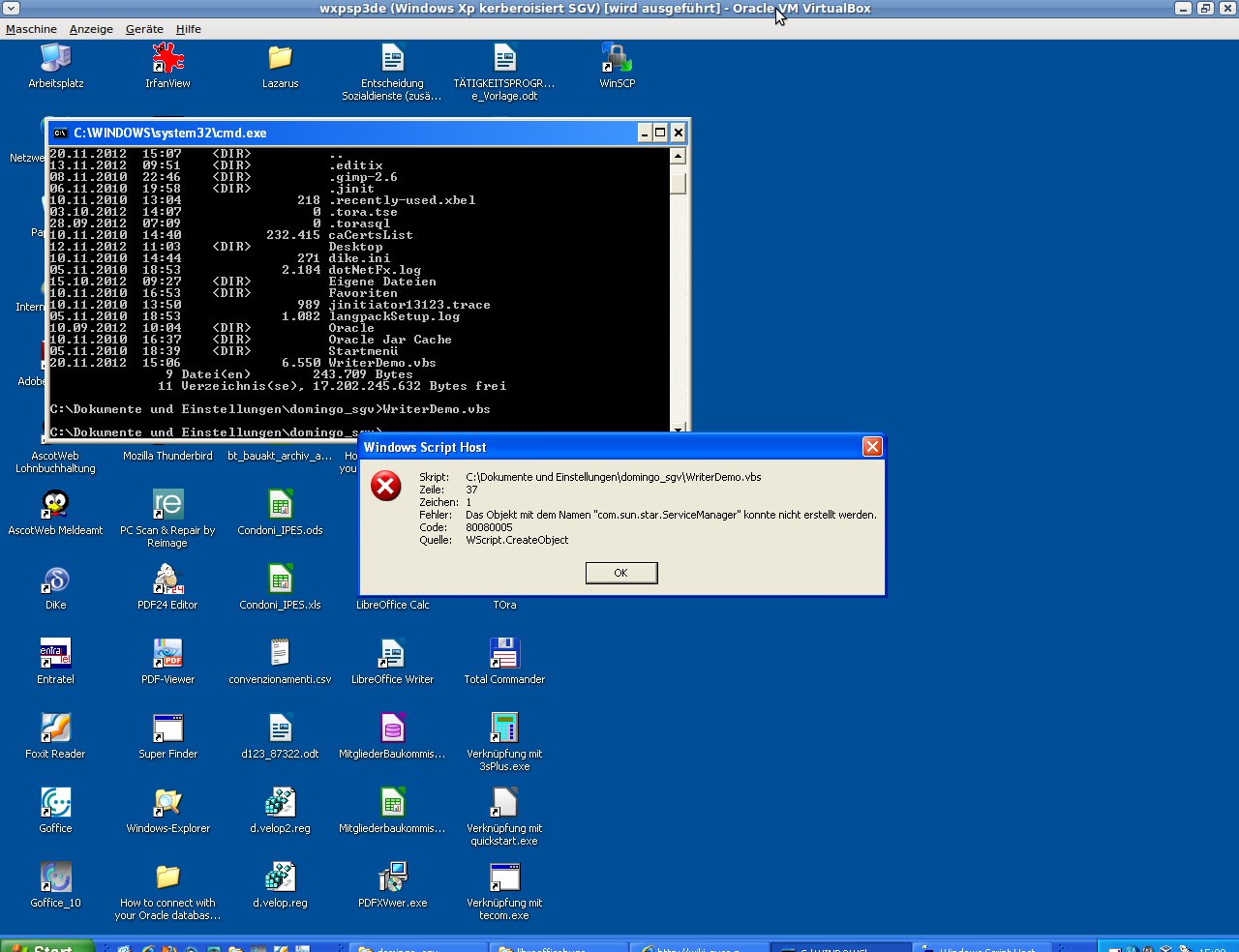
Task: Open PC Scan & Repair by Reimage
Action: coord(167,506)
